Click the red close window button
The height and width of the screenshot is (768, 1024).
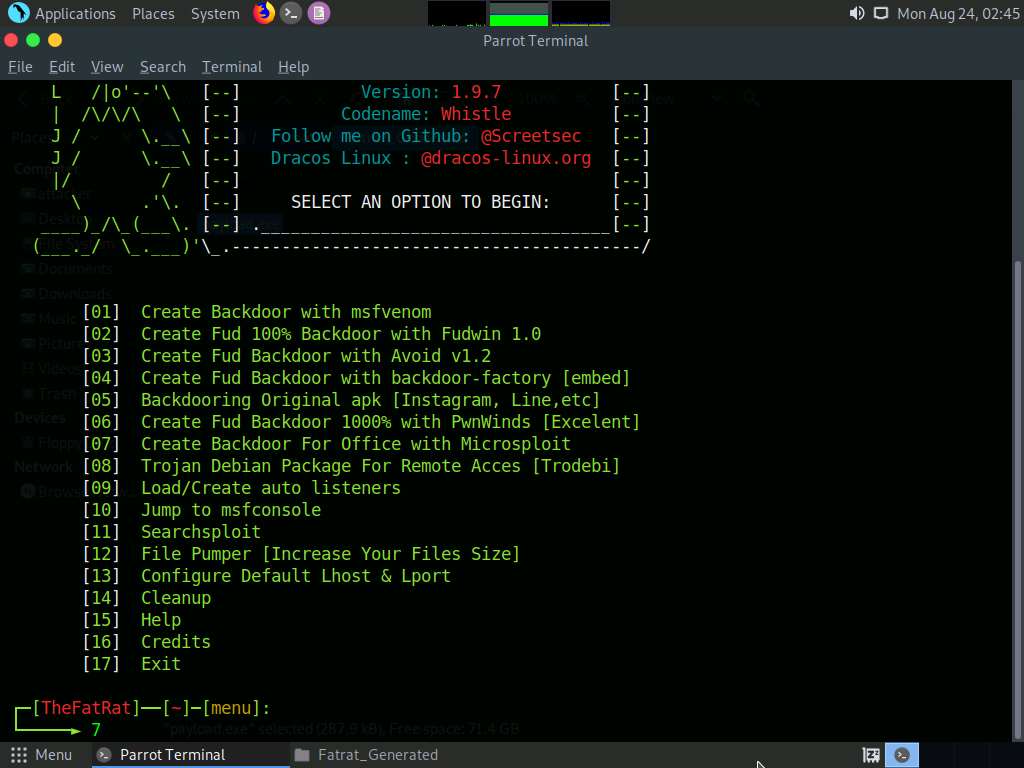click(x=11, y=40)
